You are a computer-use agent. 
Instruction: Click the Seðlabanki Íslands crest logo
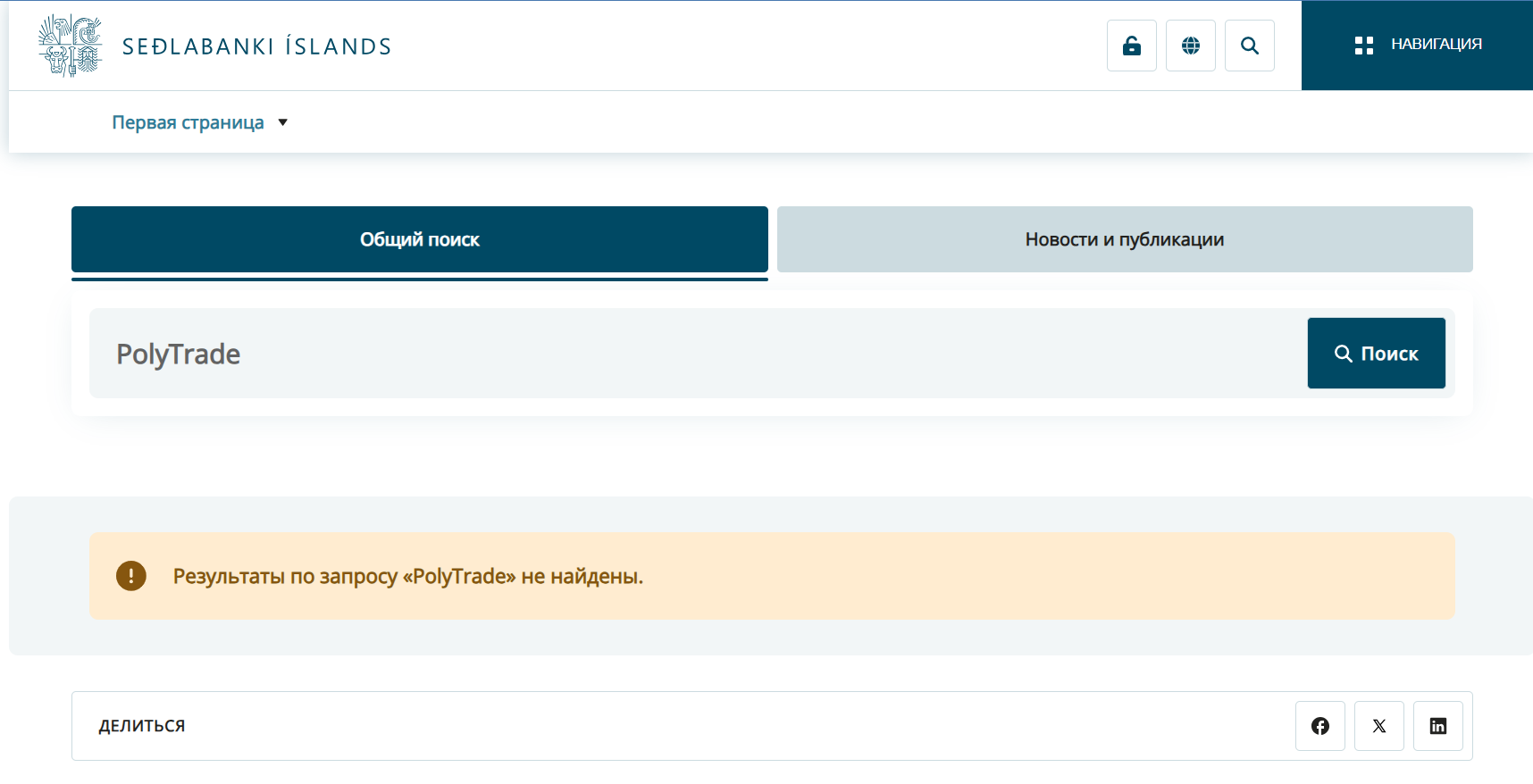click(x=71, y=46)
